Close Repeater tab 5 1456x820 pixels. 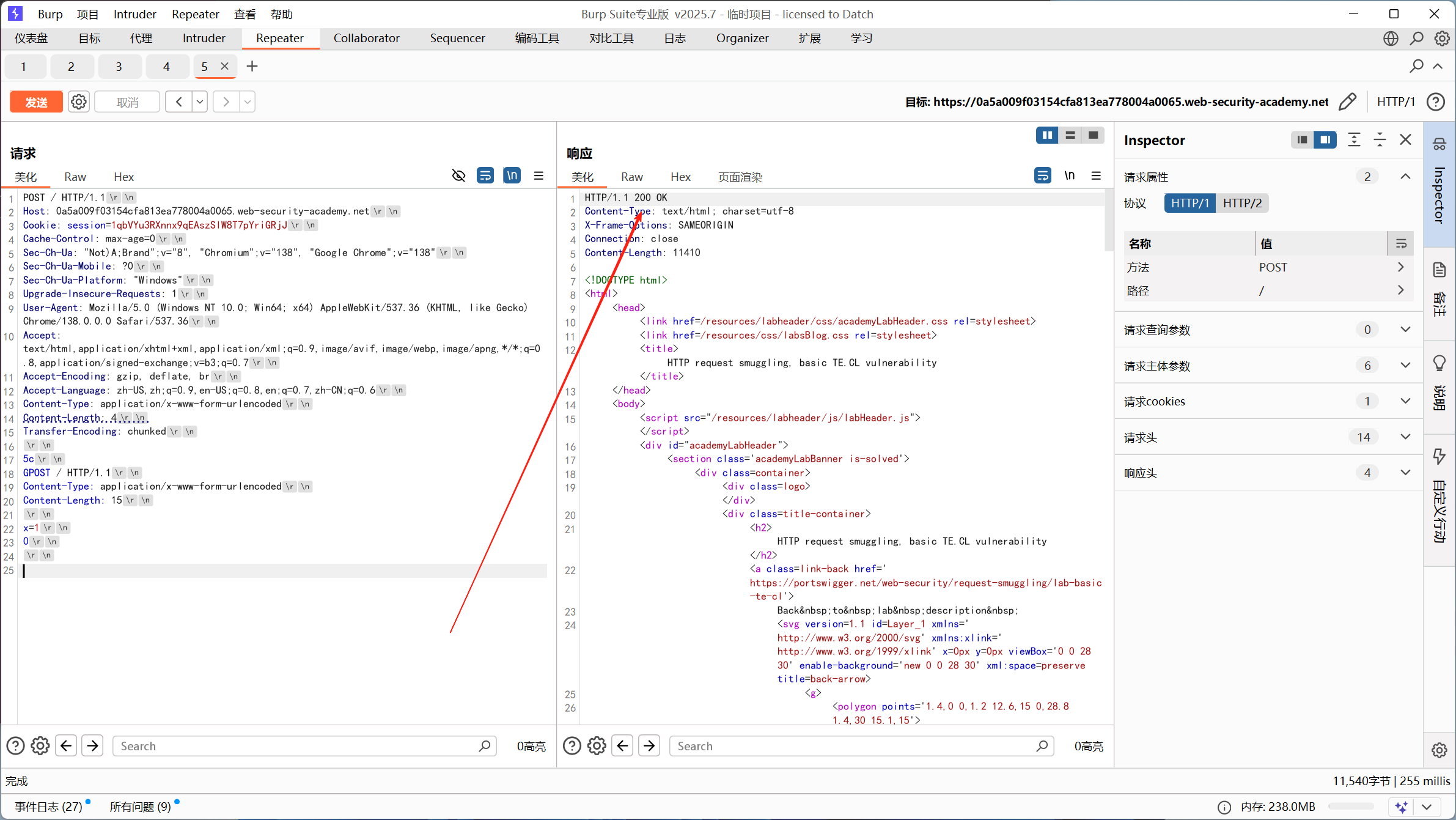pos(224,66)
